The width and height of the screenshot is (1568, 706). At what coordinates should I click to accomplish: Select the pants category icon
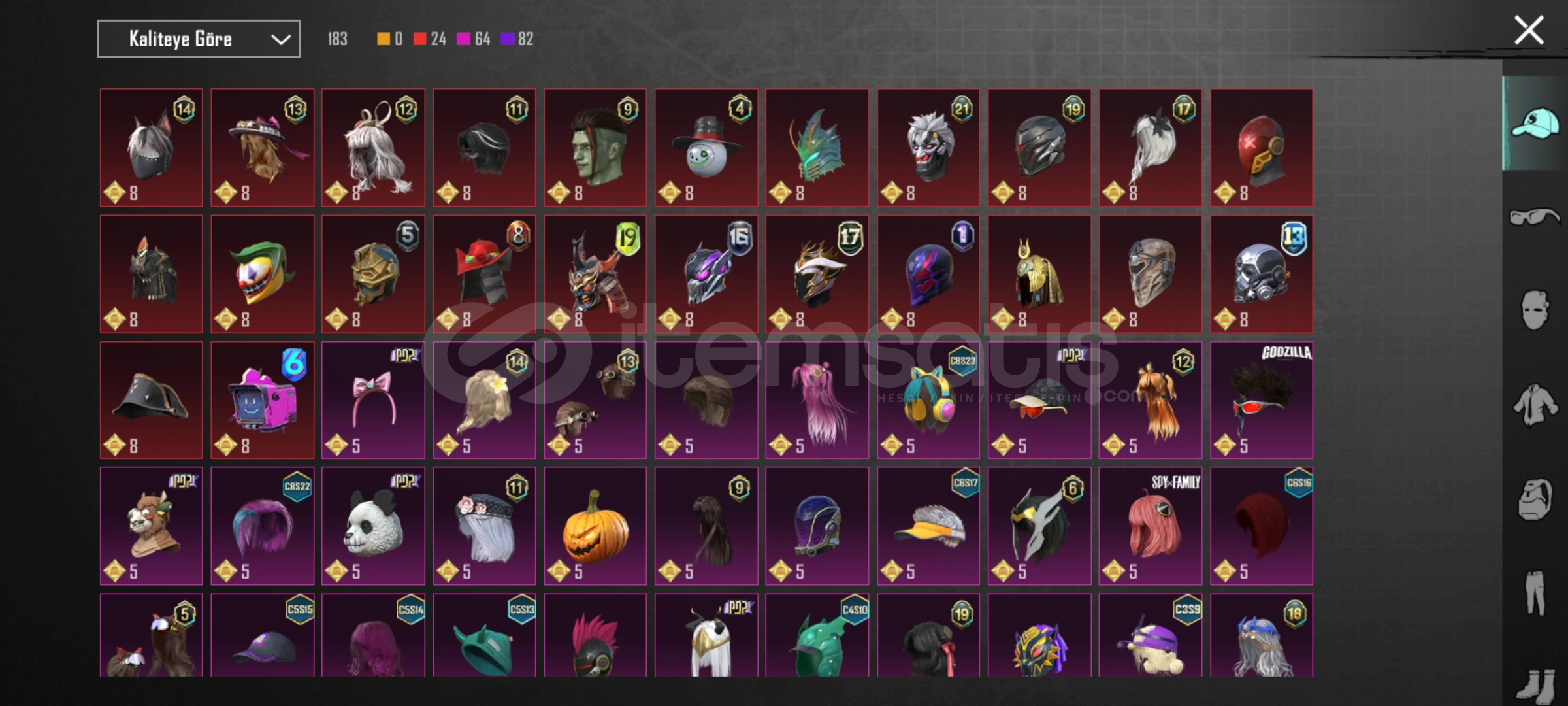click(1535, 592)
